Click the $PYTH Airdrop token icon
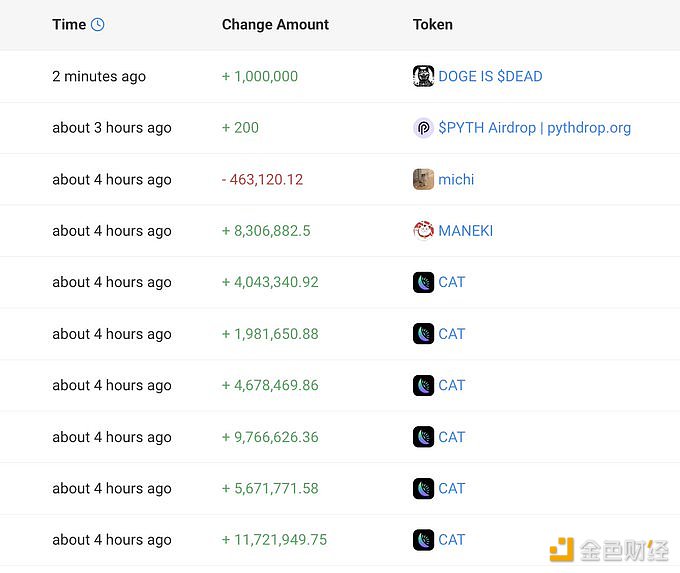Viewport: 680px width, 573px height. pyautogui.click(x=423, y=128)
